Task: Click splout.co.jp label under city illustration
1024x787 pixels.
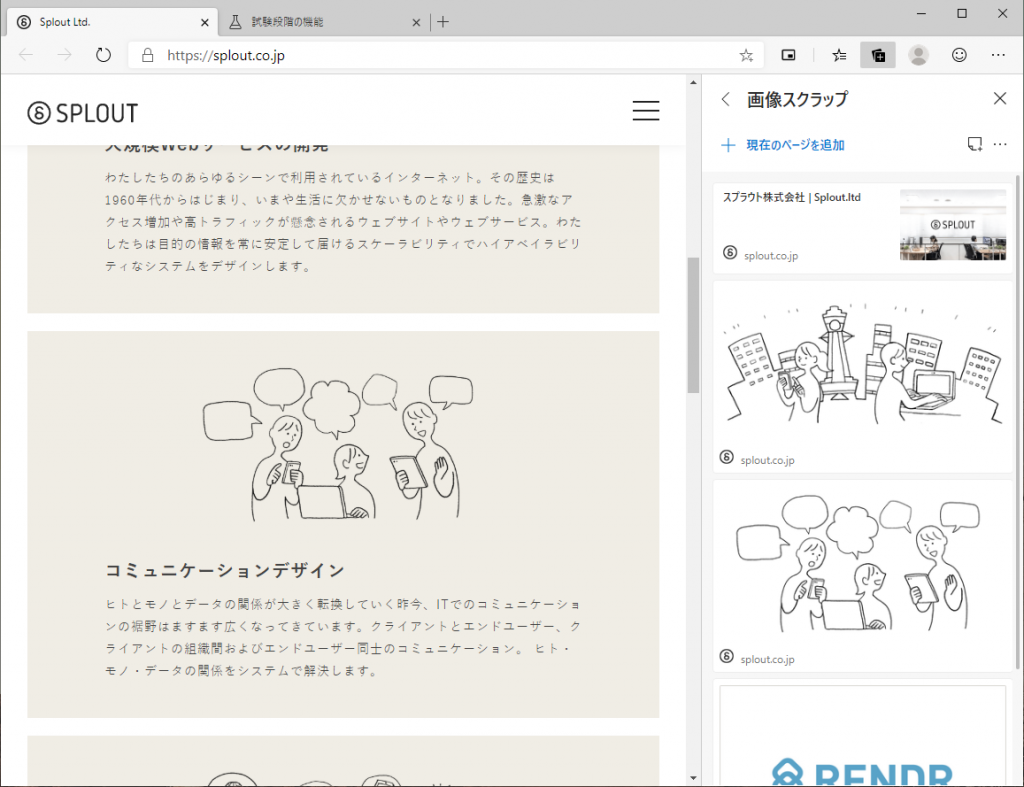Action: 767,460
